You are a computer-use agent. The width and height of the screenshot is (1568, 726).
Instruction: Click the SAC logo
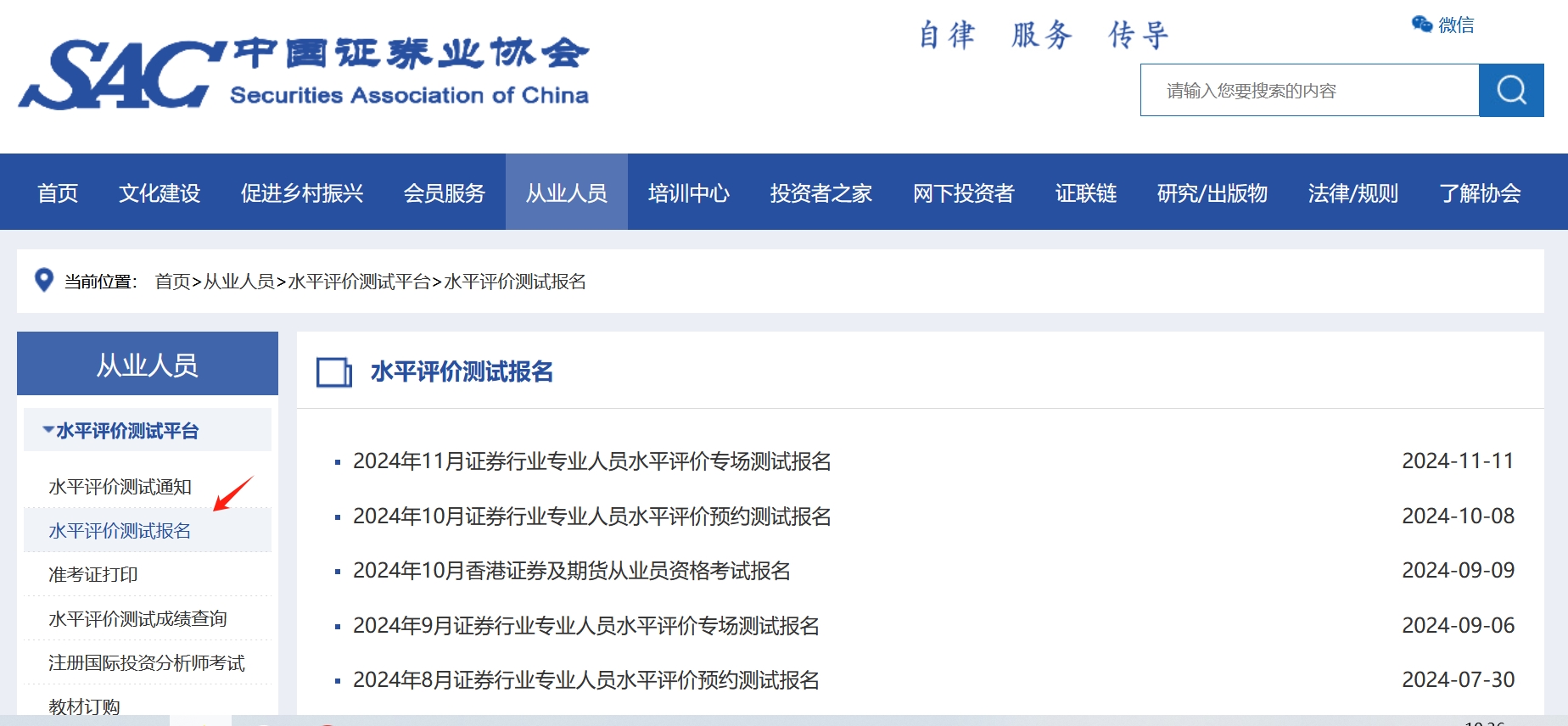point(303,74)
